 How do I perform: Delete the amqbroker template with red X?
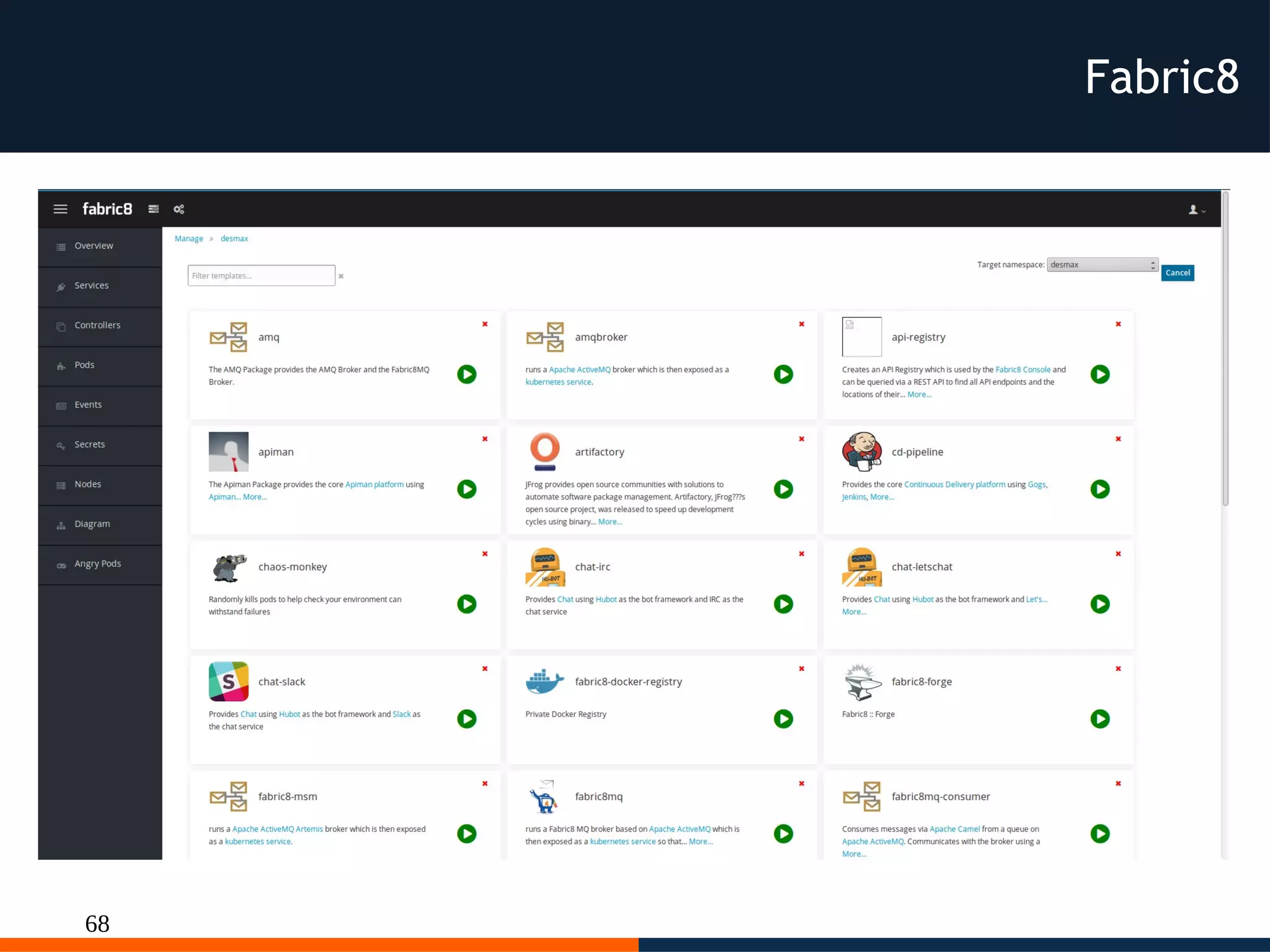(801, 324)
